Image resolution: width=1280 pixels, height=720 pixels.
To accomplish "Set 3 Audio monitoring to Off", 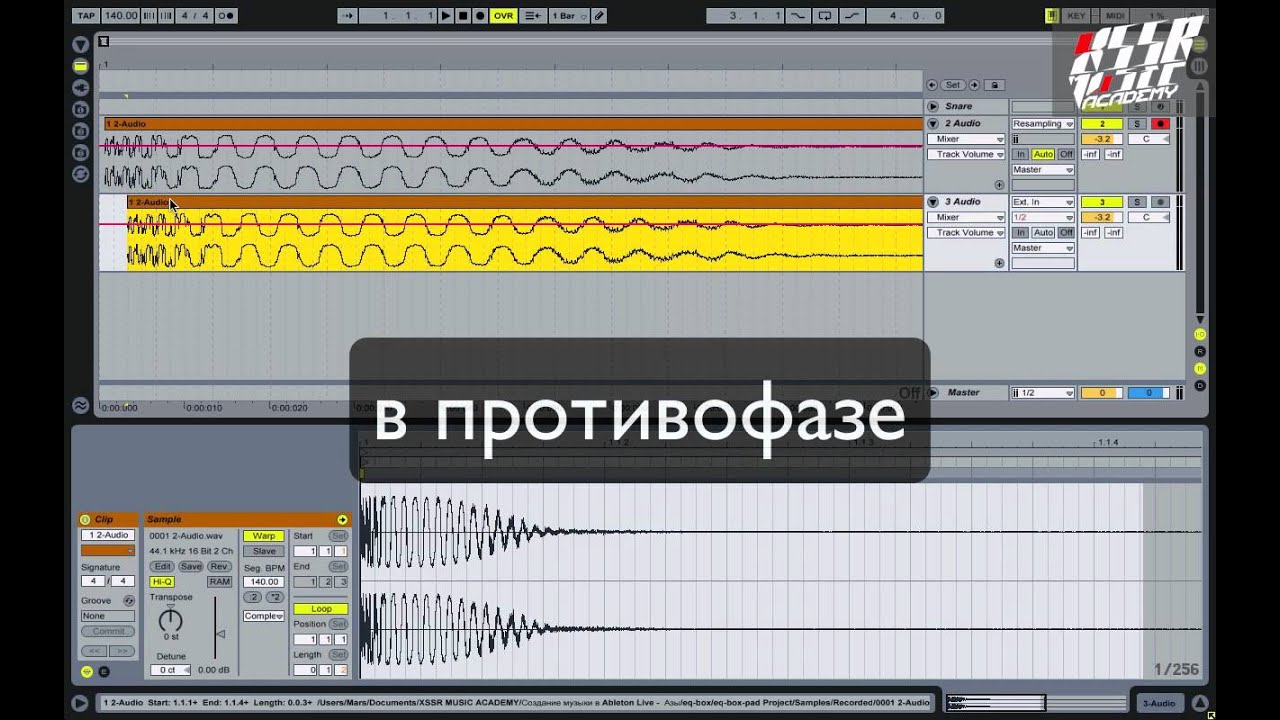I will click(x=1066, y=232).
